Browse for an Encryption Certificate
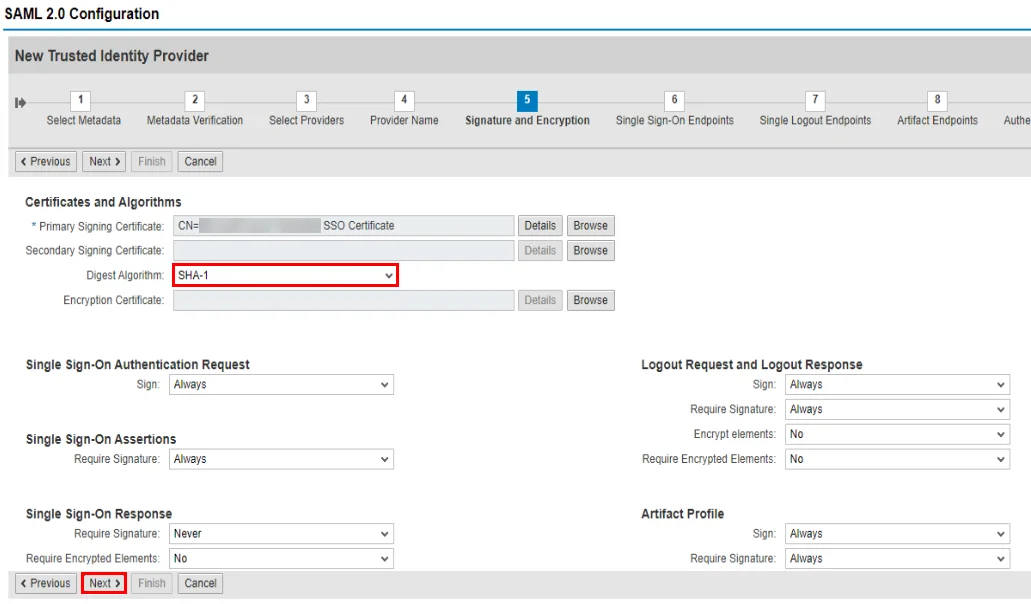The height and width of the screenshot is (604, 1031). [x=590, y=300]
